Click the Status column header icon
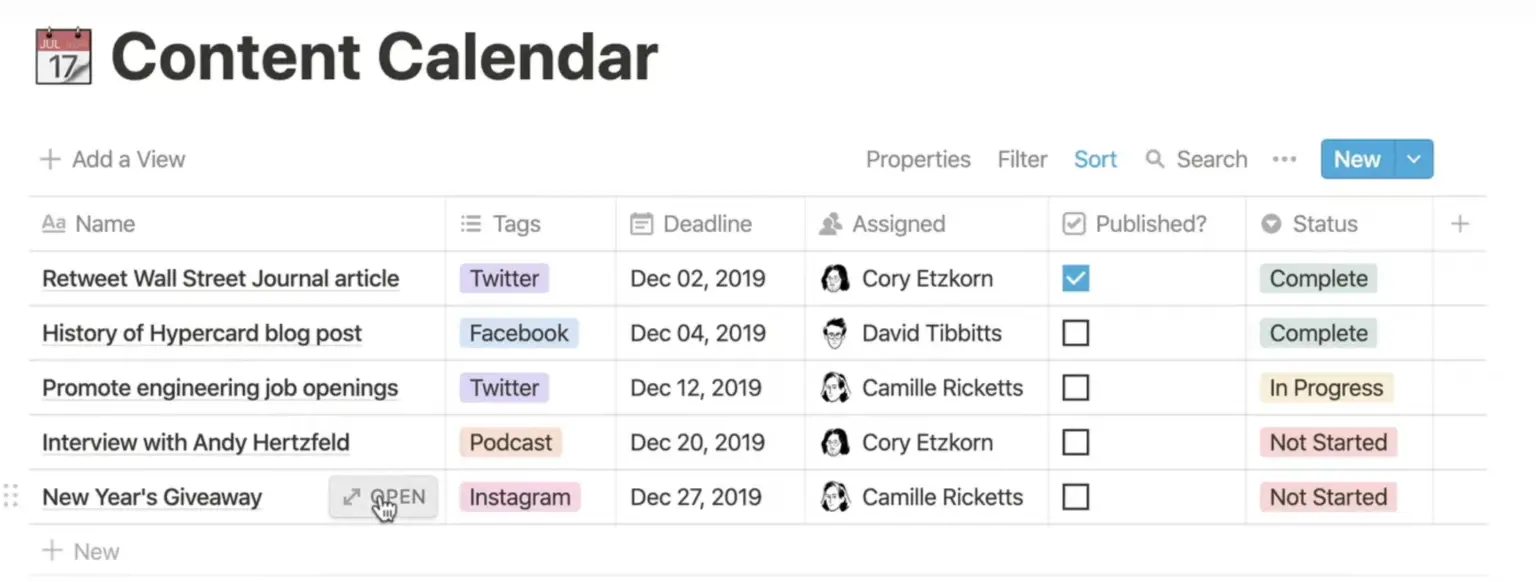The width and height of the screenshot is (1536, 582). point(1271,225)
